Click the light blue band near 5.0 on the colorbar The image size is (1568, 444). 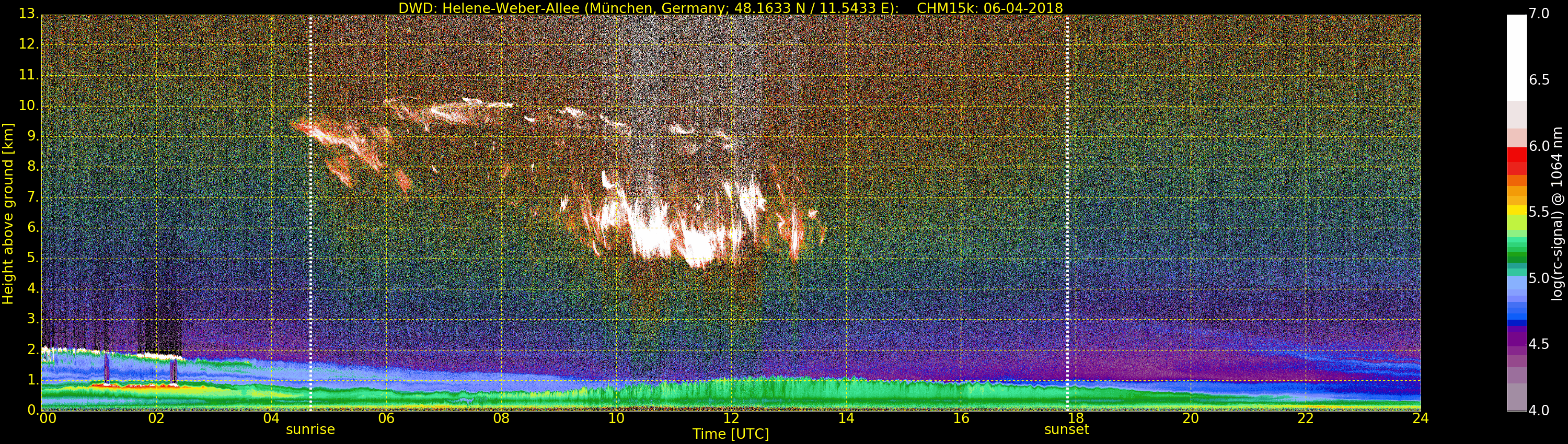point(1516,283)
